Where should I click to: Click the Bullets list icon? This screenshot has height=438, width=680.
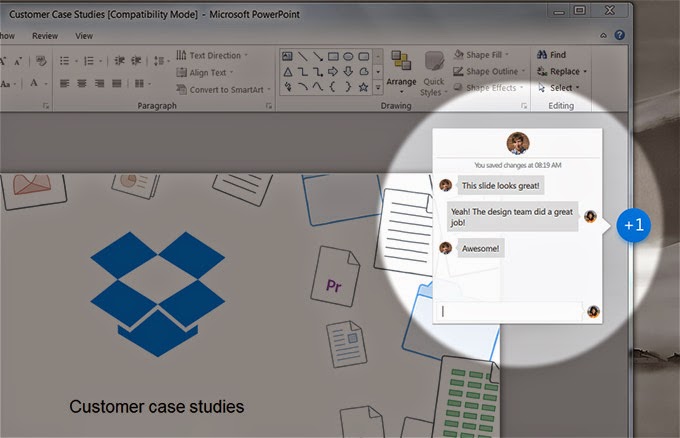(x=64, y=61)
